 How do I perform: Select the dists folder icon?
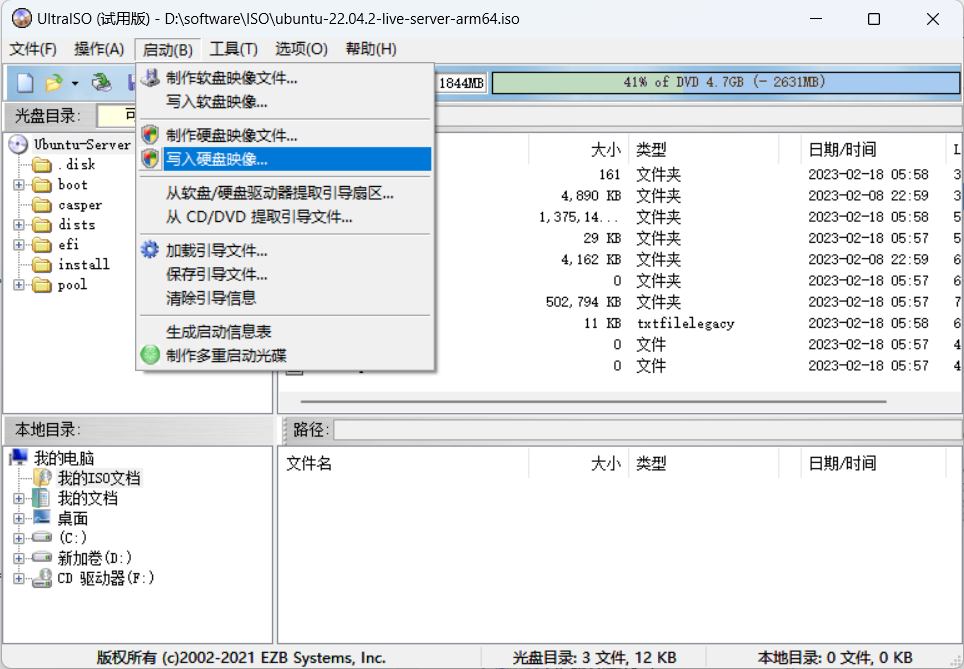point(42,225)
